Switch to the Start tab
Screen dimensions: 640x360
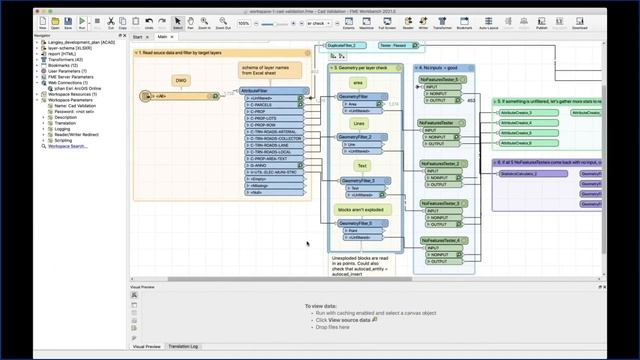(x=138, y=37)
